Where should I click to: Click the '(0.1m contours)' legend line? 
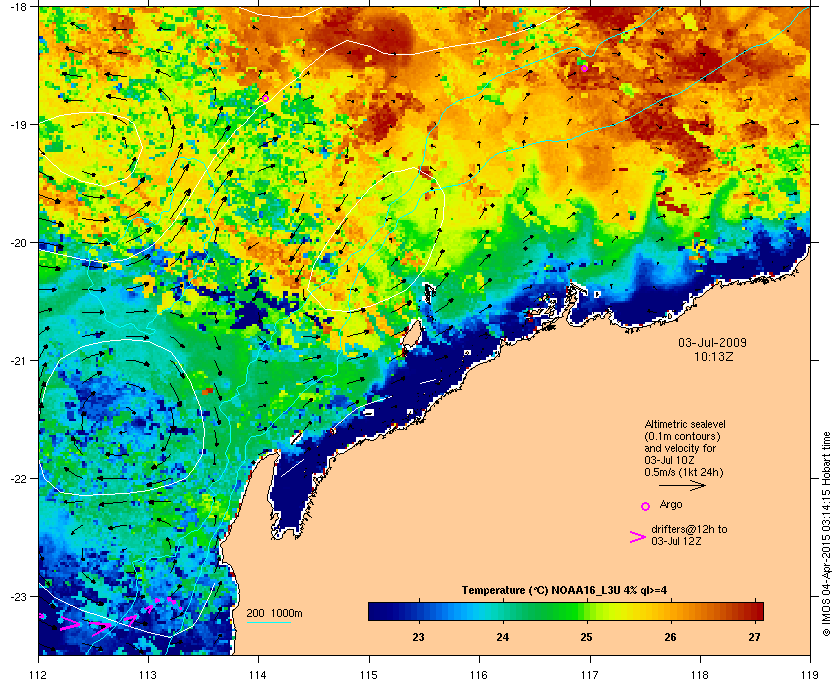point(682,436)
